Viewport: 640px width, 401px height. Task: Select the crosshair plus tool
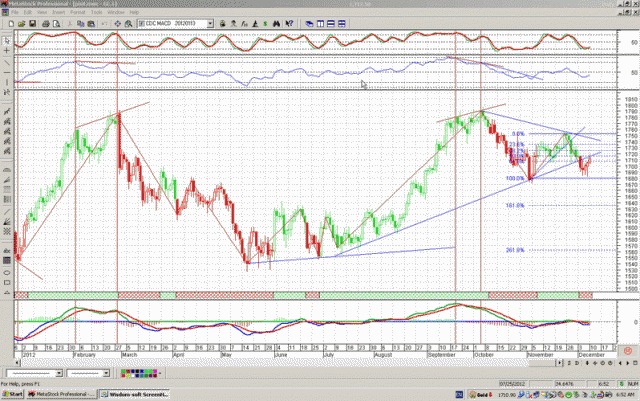pos(7,51)
